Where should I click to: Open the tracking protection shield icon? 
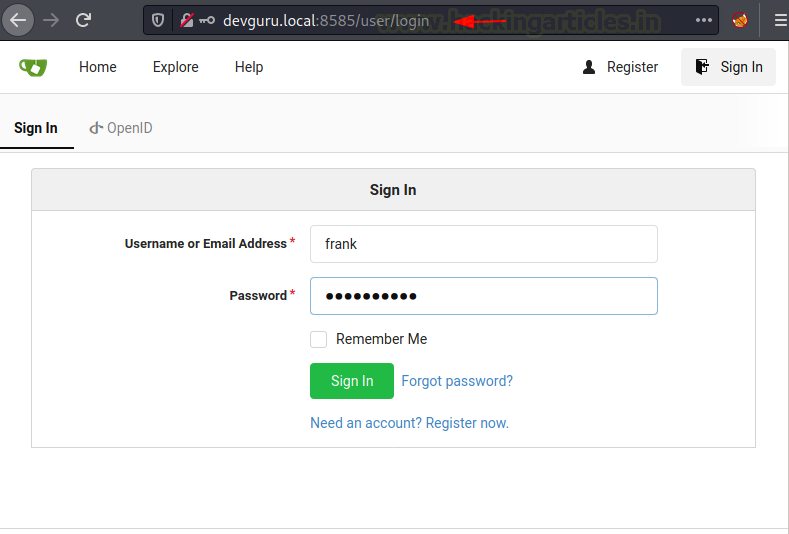158,20
